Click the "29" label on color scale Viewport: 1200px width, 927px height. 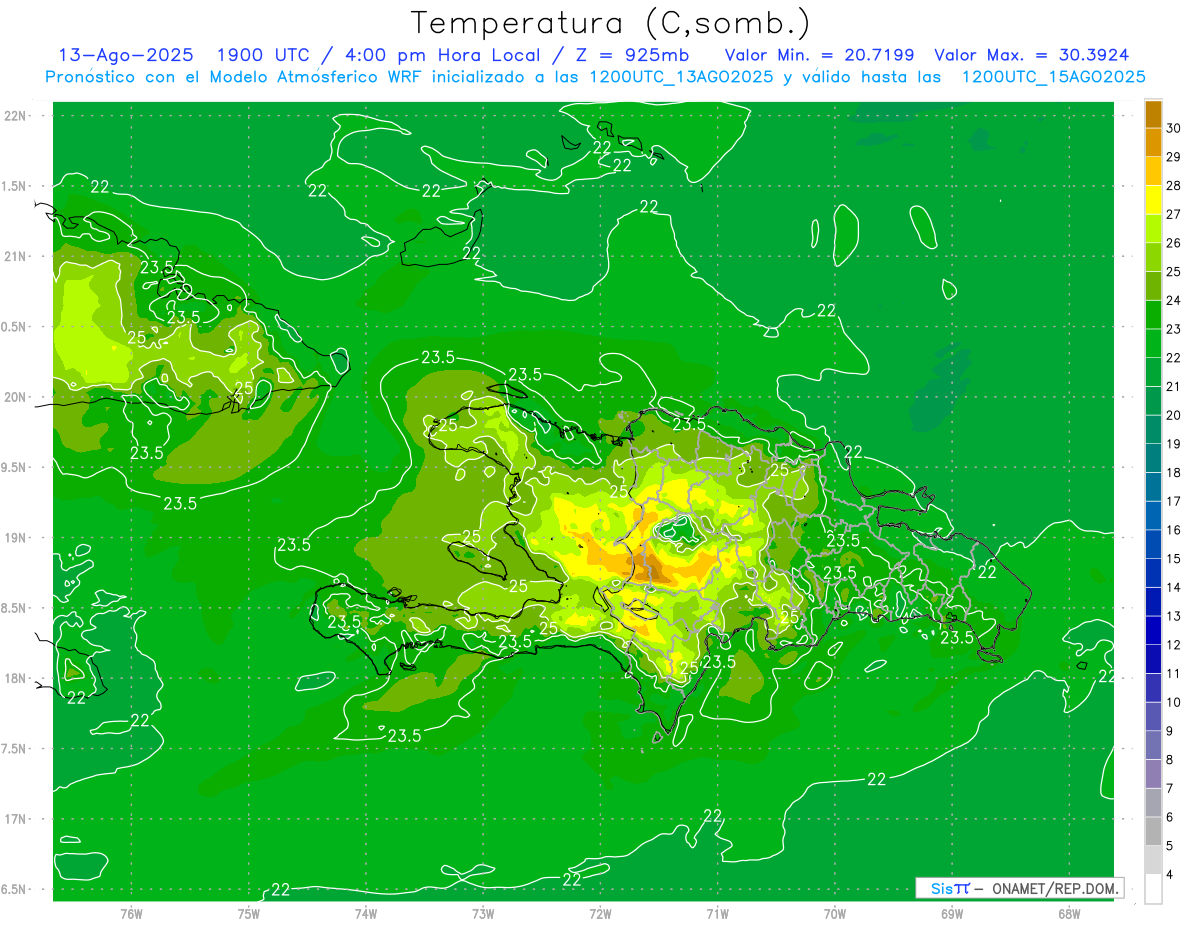coord(1174,157)
